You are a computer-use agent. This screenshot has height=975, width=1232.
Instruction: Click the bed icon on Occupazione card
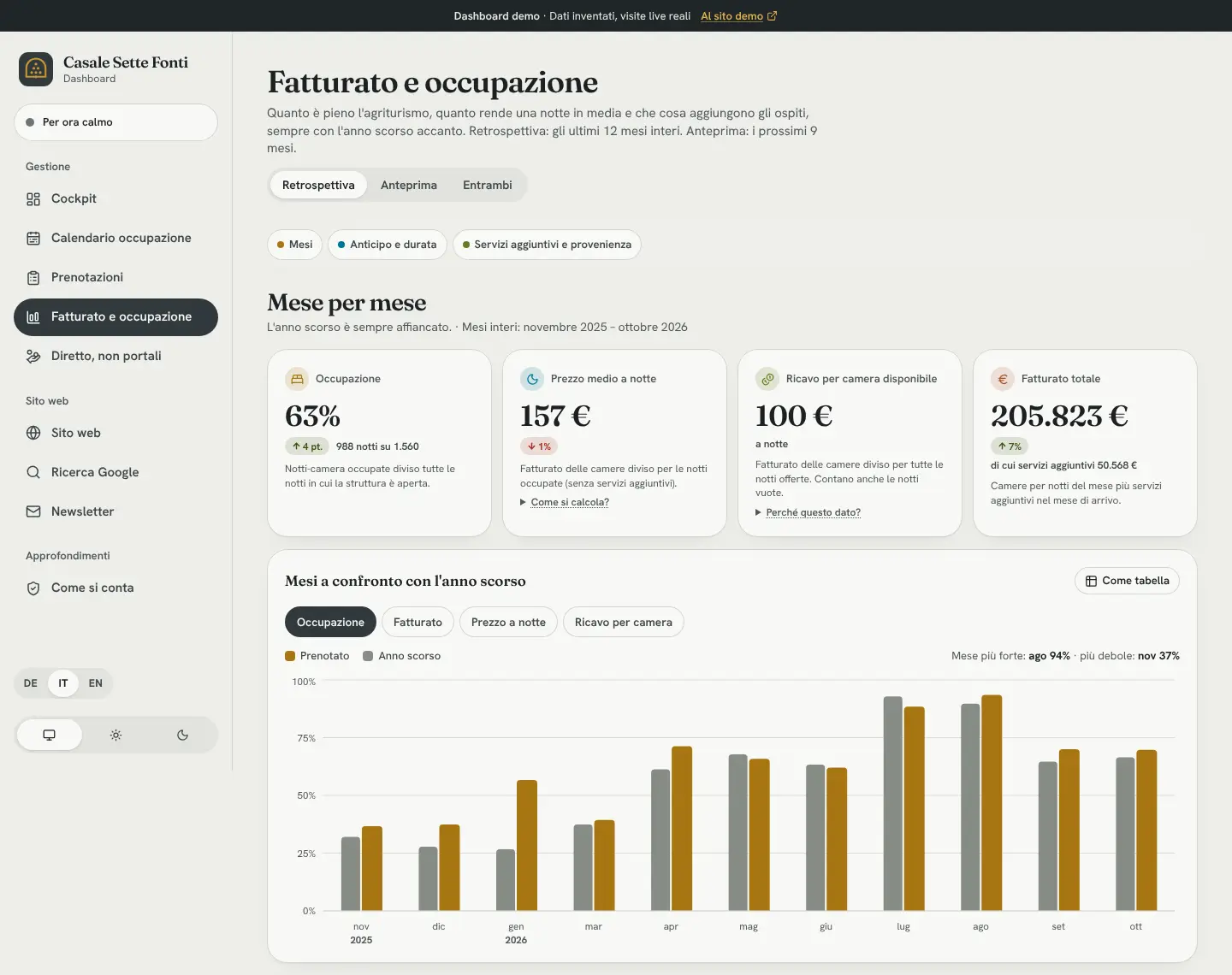297,379
